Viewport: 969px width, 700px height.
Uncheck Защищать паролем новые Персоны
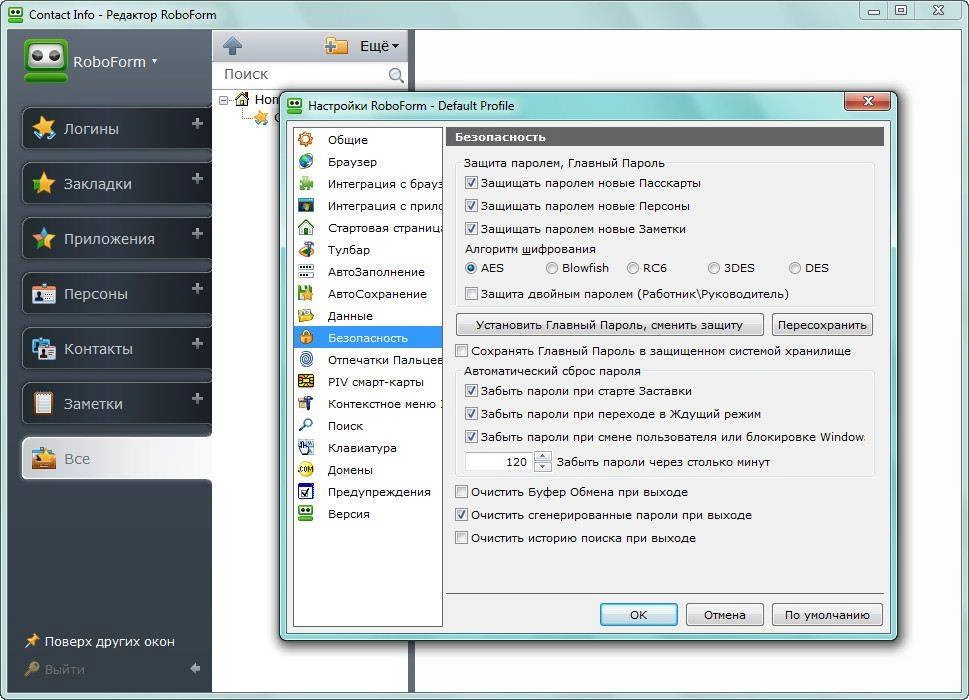click(471, 206)
